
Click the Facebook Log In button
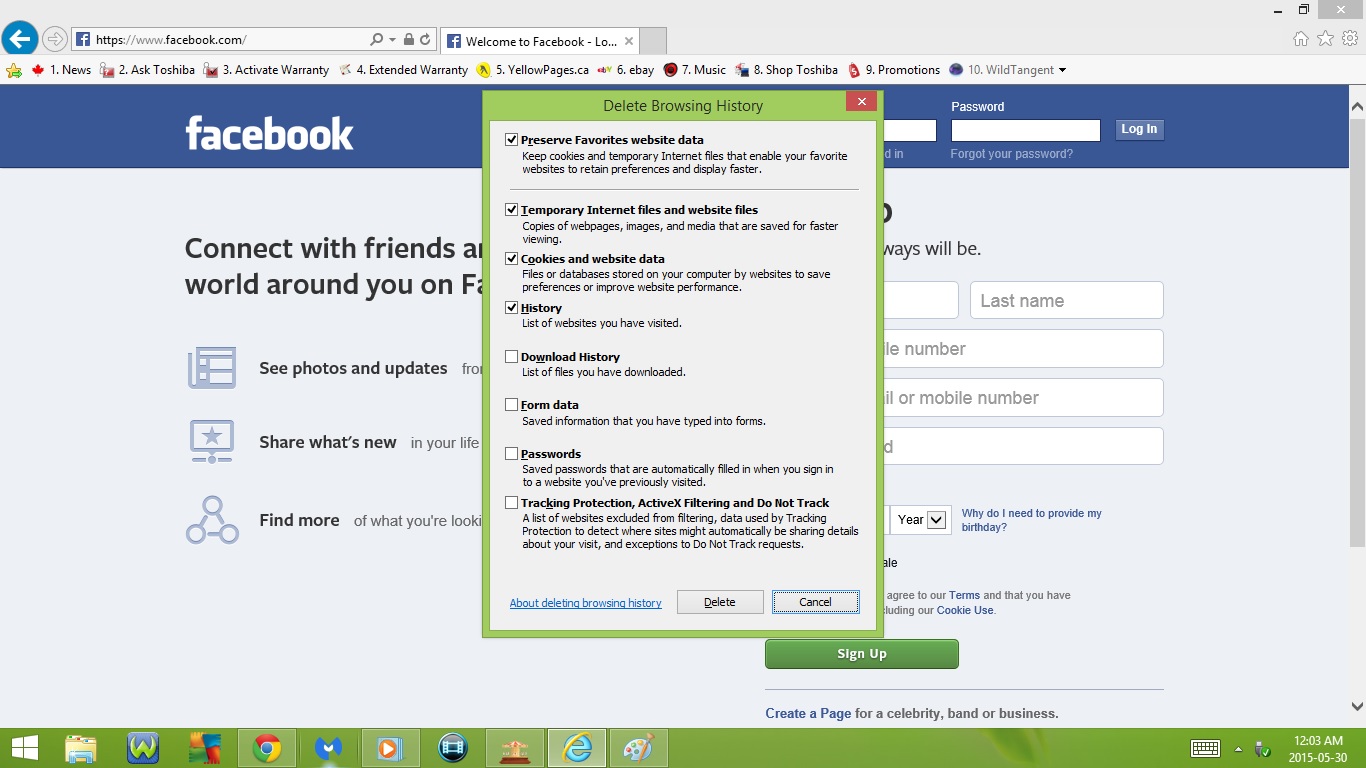click(x=1139, y=129)
